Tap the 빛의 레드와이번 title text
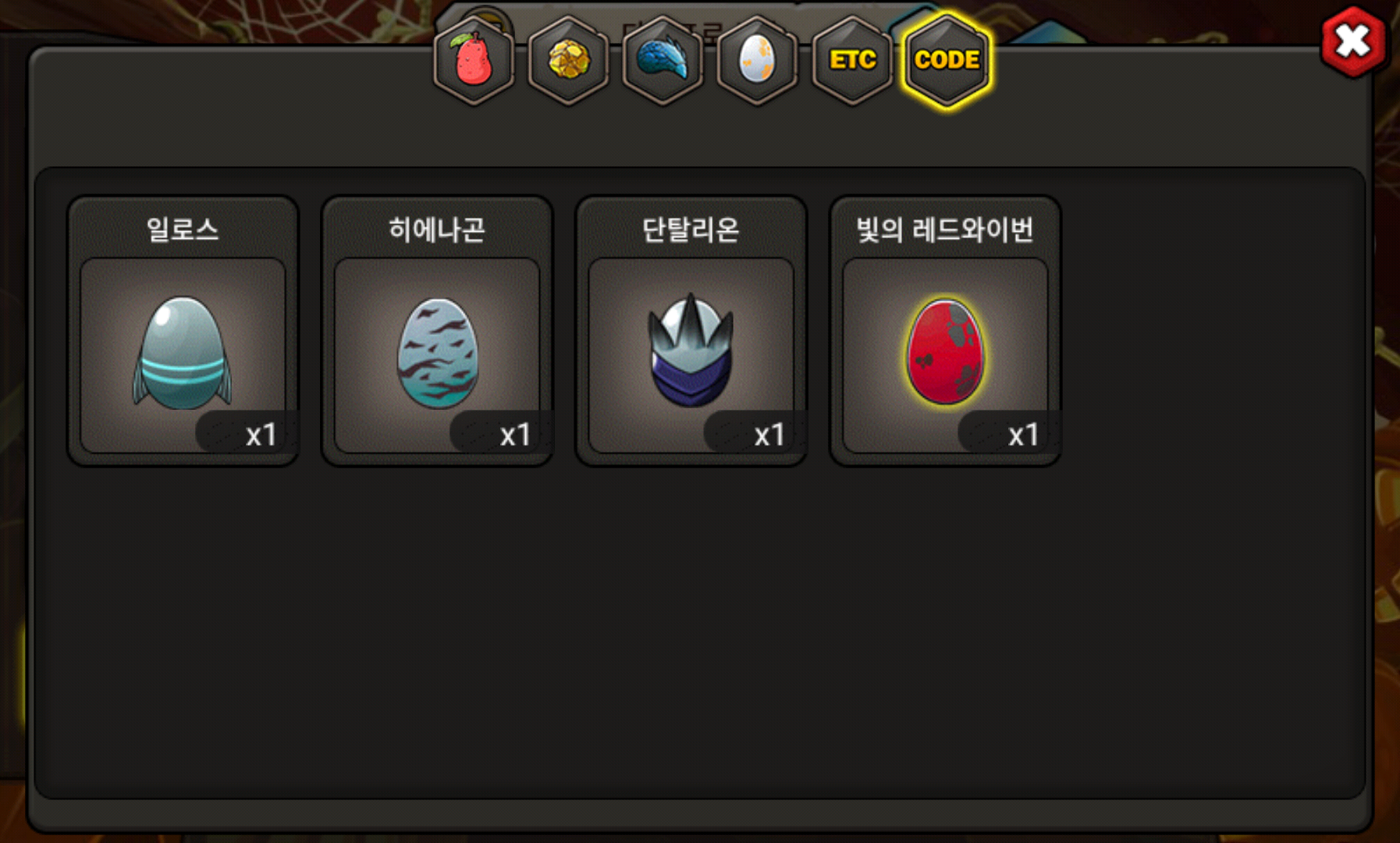The height and width of the screenshot is (843, 1400). (x=945, y=229)
